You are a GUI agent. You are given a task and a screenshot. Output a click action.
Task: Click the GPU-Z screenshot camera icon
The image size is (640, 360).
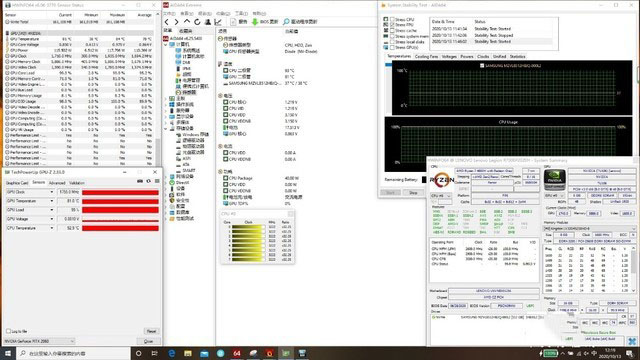click(140, 181)
